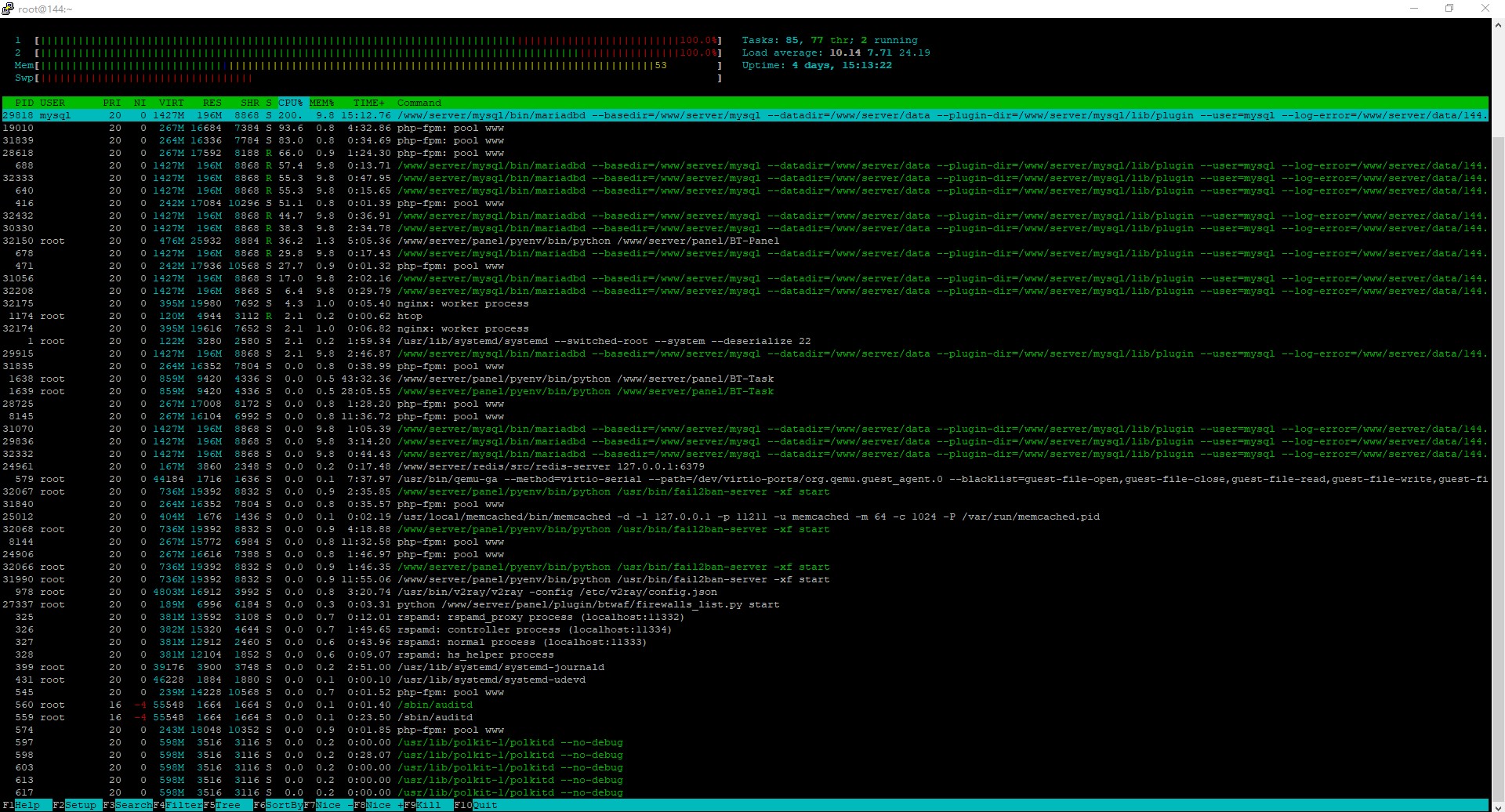The width and height of the screenshot is (1505, 812).
Task: Select rspamd controller process row PID 326
Action: 745,629
